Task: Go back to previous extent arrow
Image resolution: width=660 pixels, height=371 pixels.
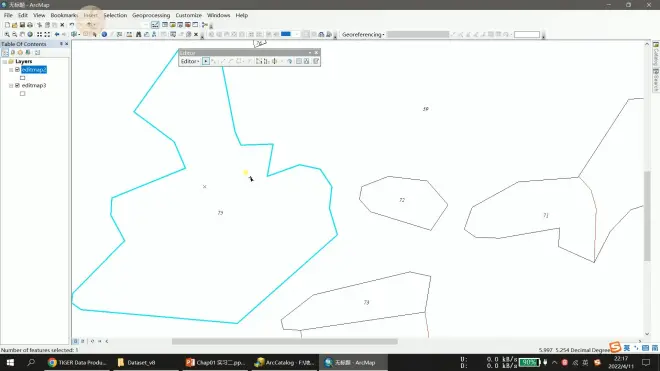Action: point(57,35)
